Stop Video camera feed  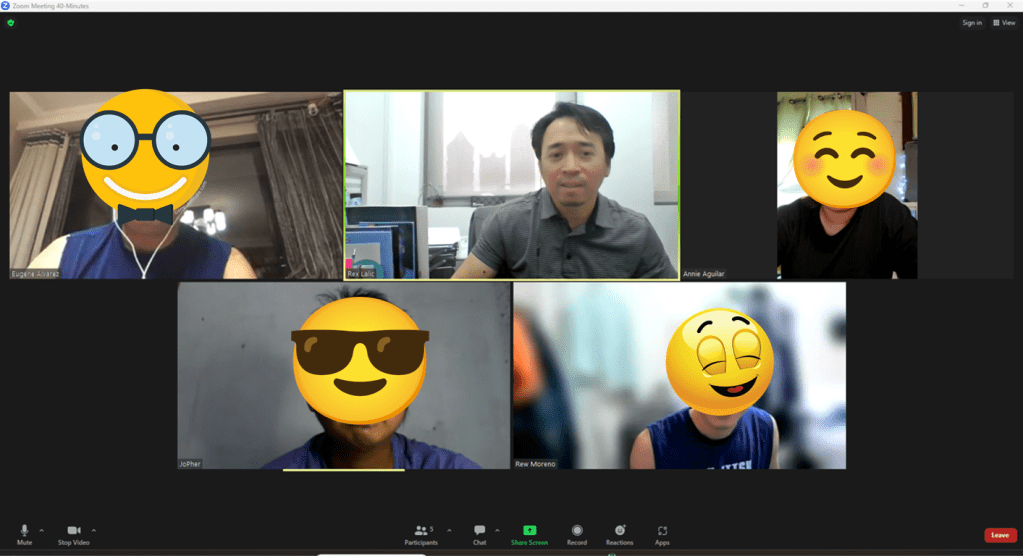pos(73,531)
